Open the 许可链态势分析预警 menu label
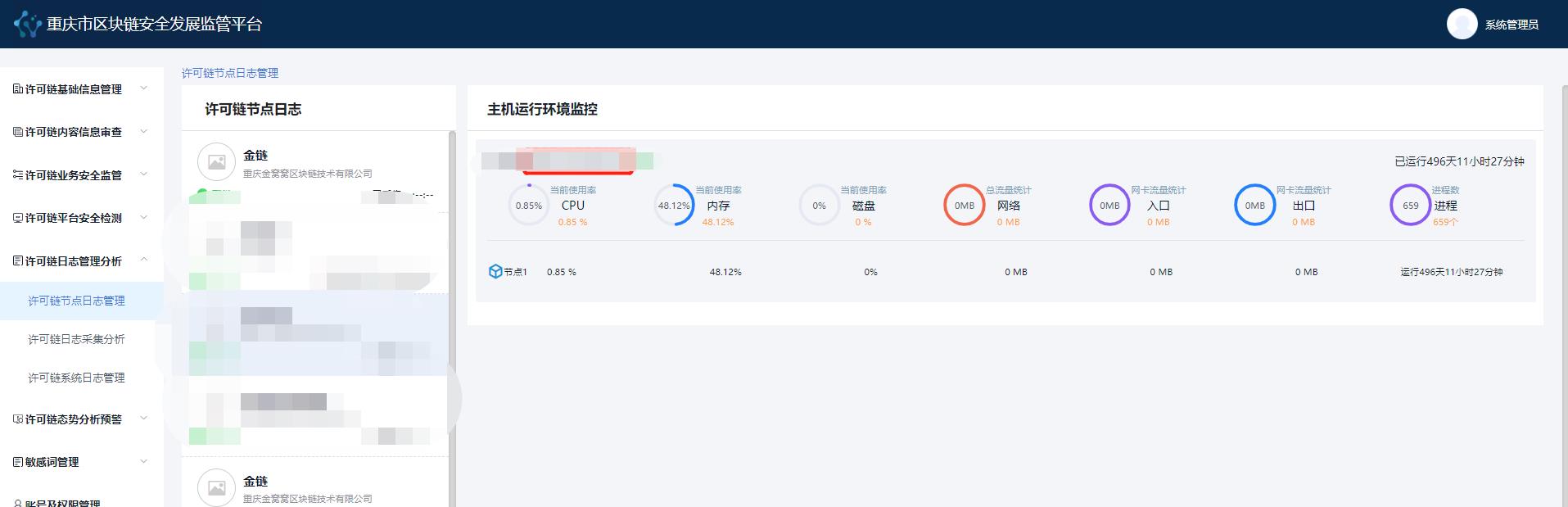This screenshot has width=1568, height=507. tap(74, 419)
